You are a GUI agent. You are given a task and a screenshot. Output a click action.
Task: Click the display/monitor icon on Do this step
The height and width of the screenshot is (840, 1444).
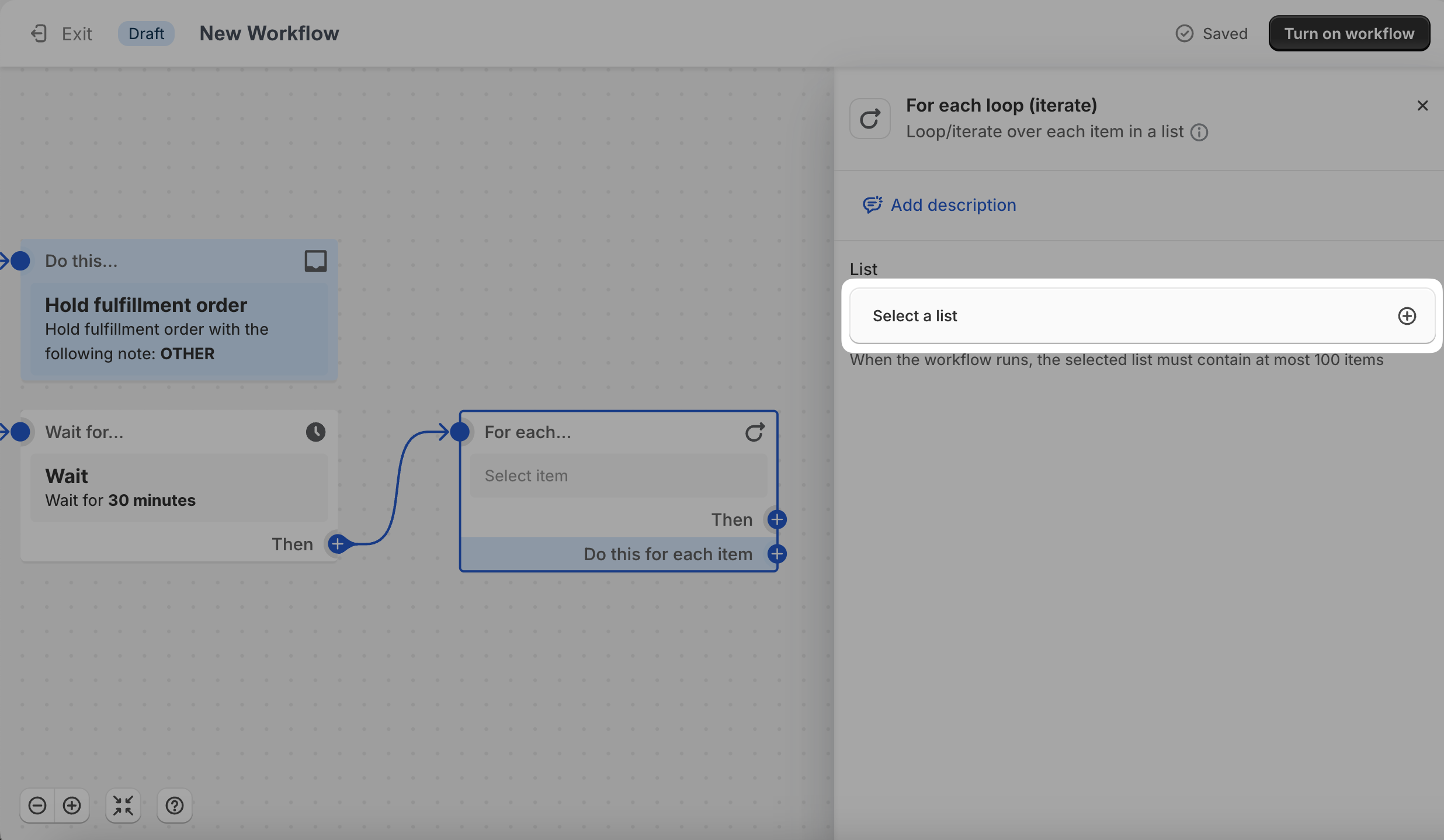coord(315,260)
